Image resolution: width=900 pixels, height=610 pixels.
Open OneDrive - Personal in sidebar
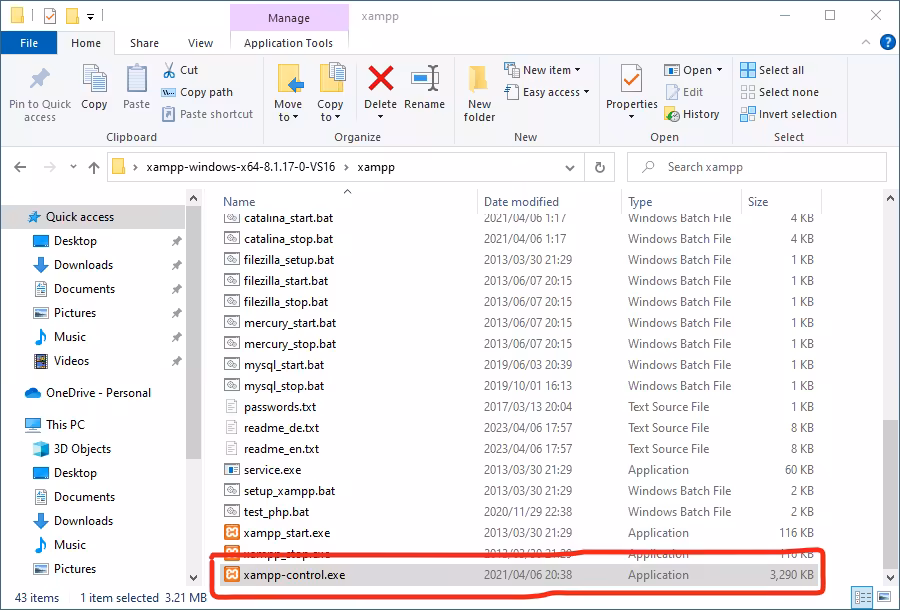98,393
